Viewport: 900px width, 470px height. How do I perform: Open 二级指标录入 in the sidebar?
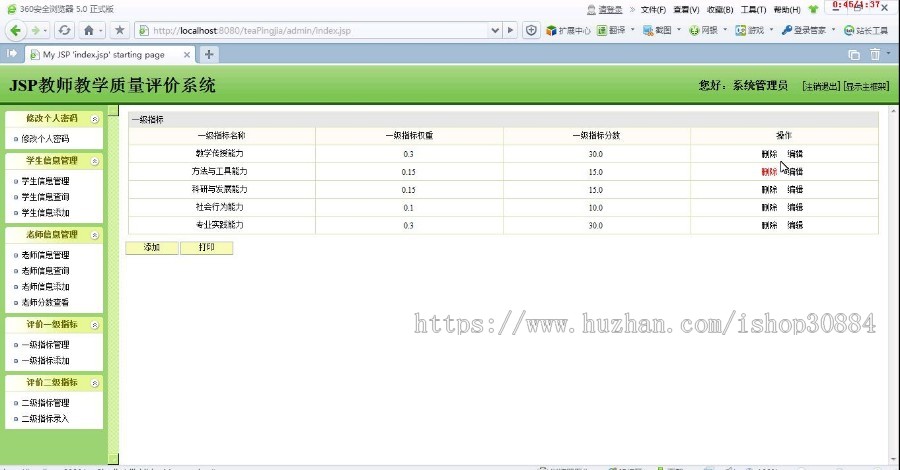45,419
